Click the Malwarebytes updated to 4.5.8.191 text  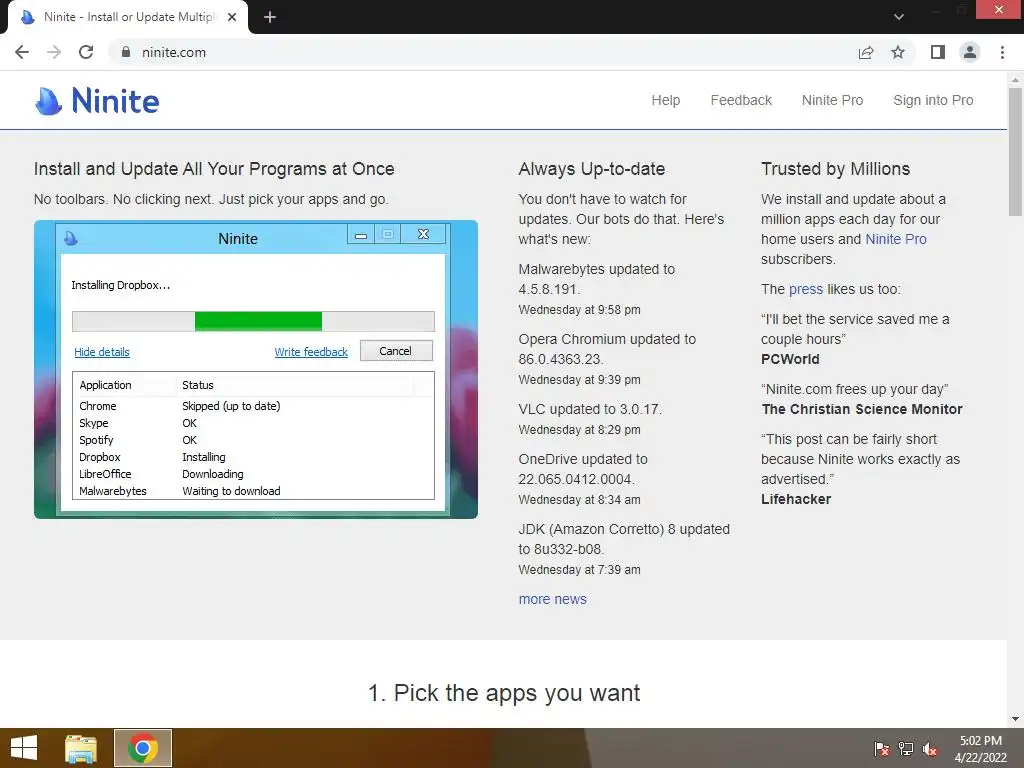[596, 279]
